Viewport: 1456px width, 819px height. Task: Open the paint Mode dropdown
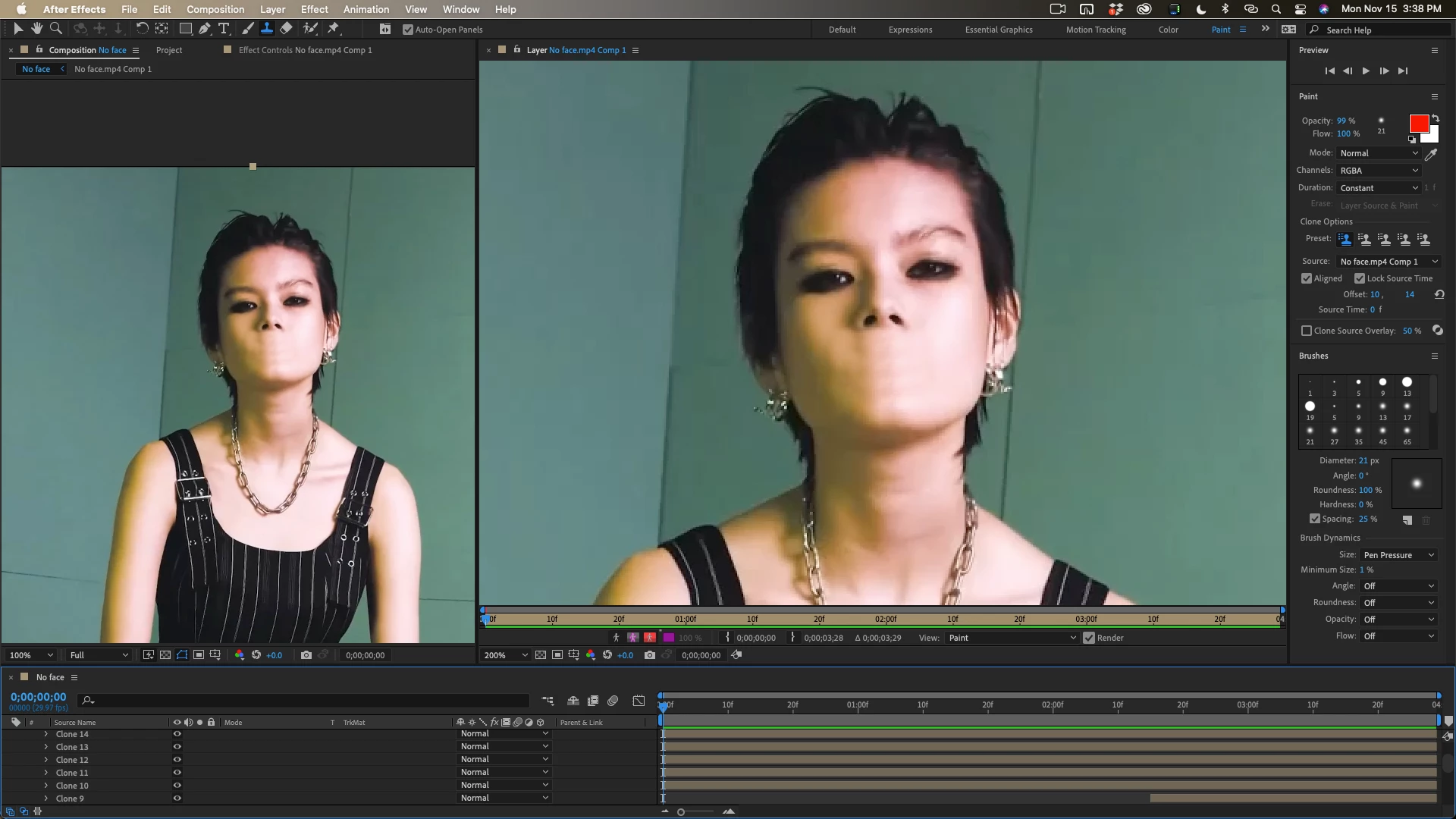(x=1378, y=153)
